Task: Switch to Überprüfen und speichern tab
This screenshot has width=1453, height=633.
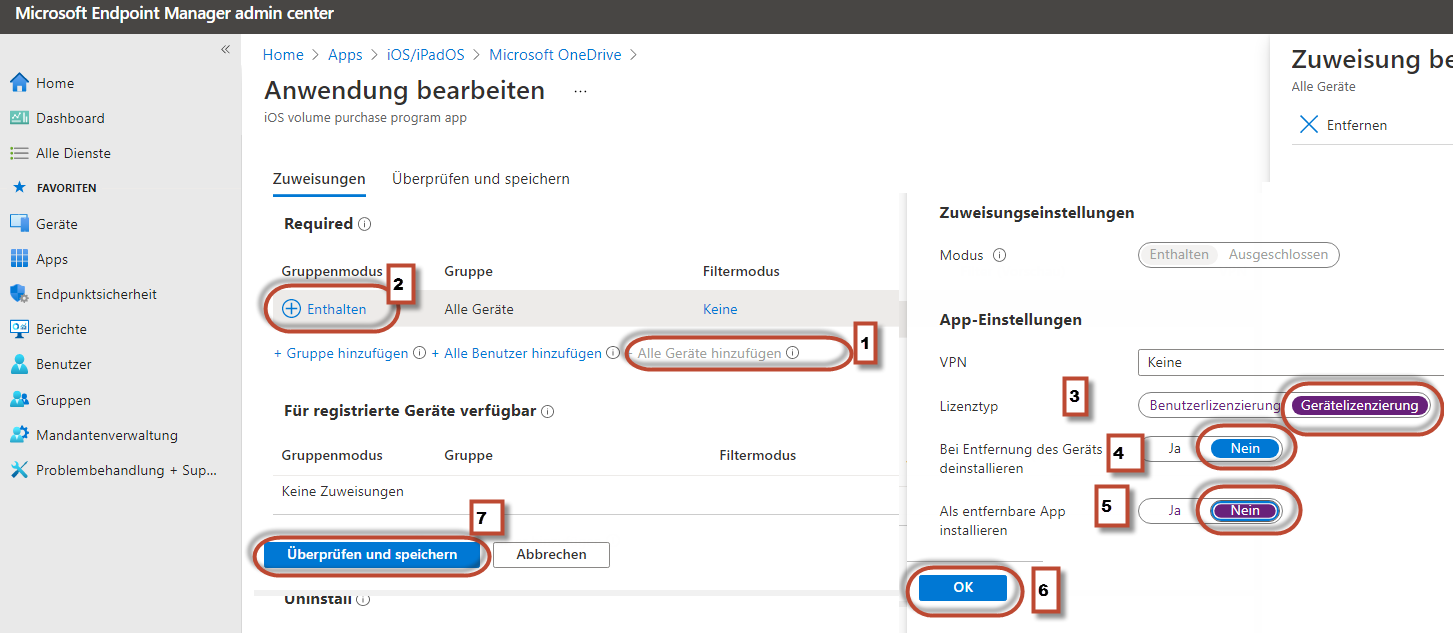Action: (x=481, y=179)
